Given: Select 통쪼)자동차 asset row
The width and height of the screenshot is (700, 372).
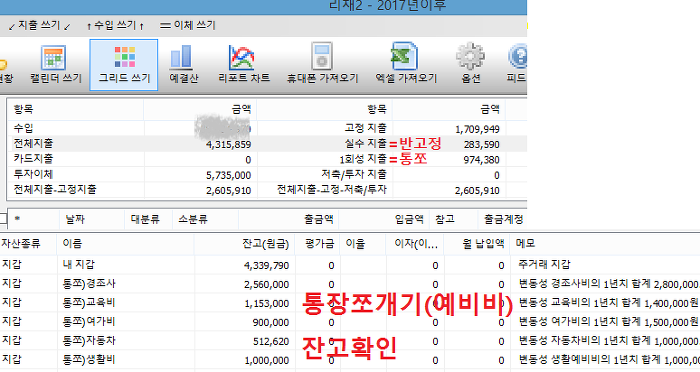Looking at the screenshot, I should (x=350, y=341).
